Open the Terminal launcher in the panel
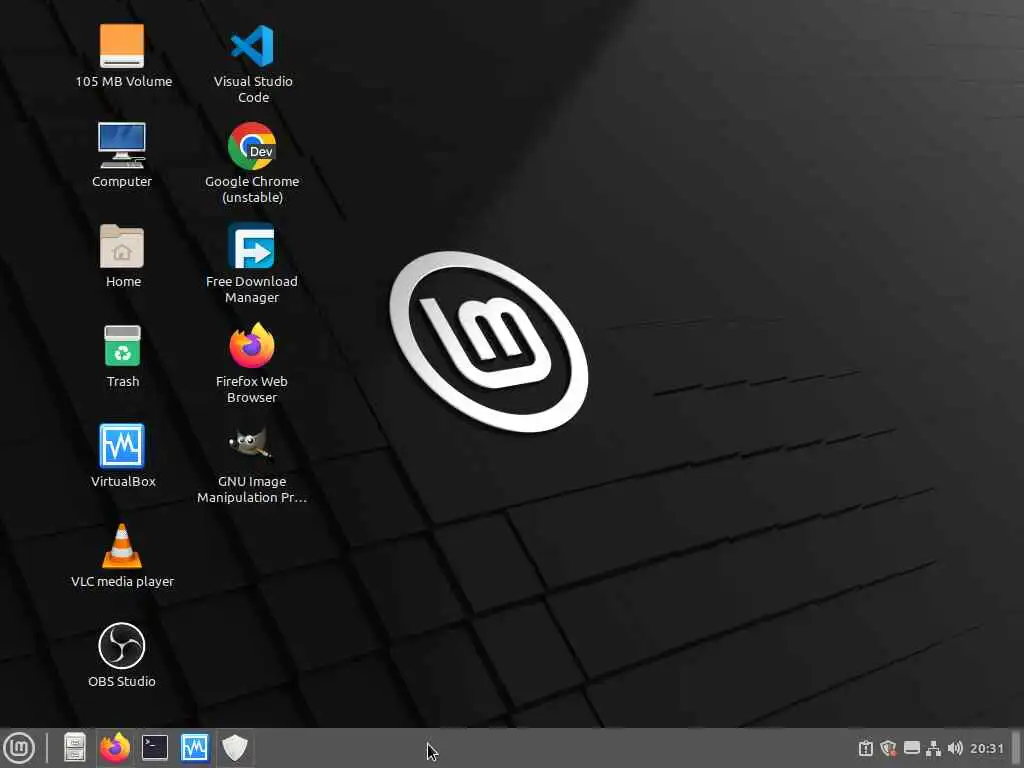 click(155, 748)
